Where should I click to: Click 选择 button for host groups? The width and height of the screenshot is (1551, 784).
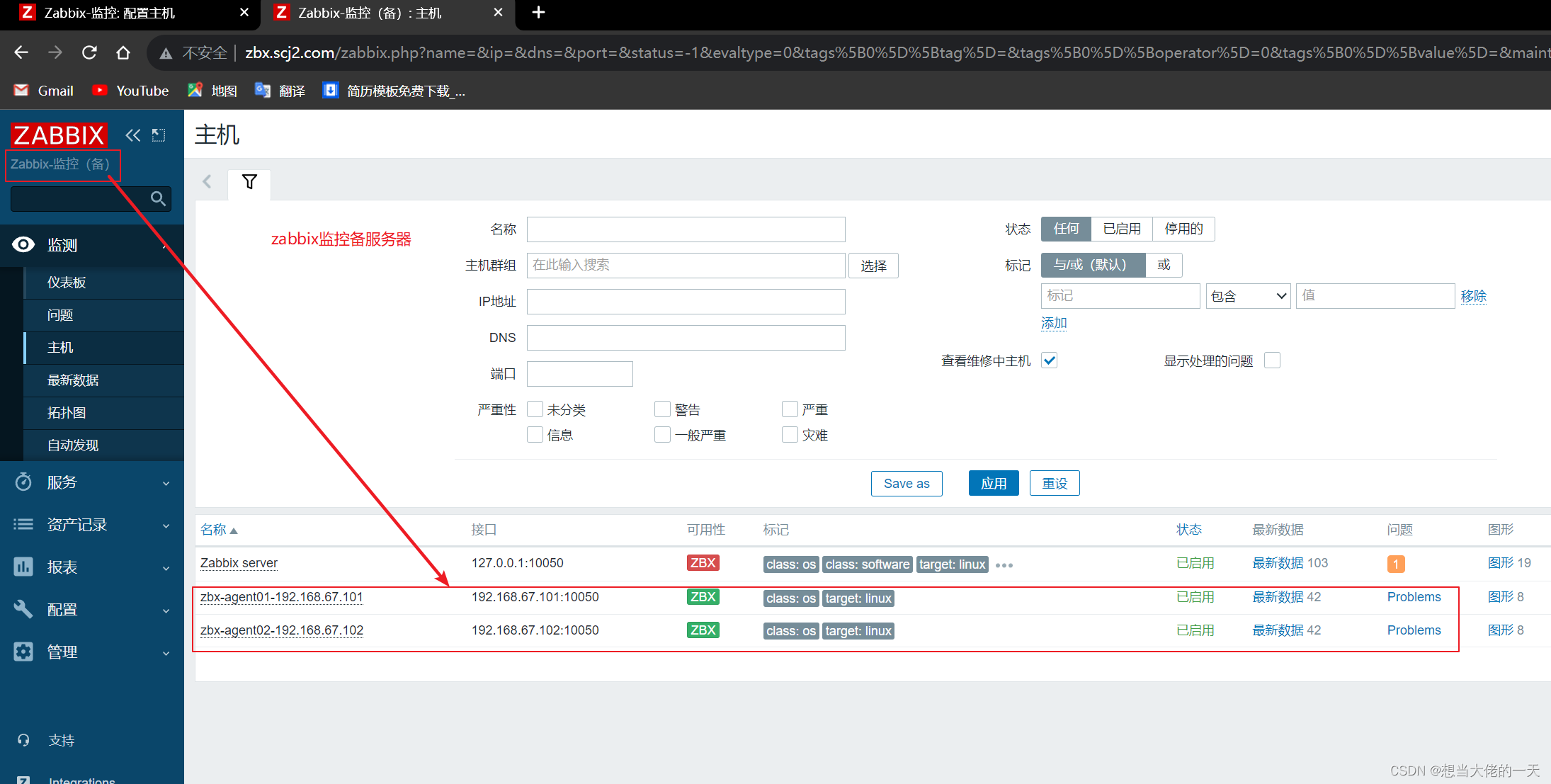874,266
